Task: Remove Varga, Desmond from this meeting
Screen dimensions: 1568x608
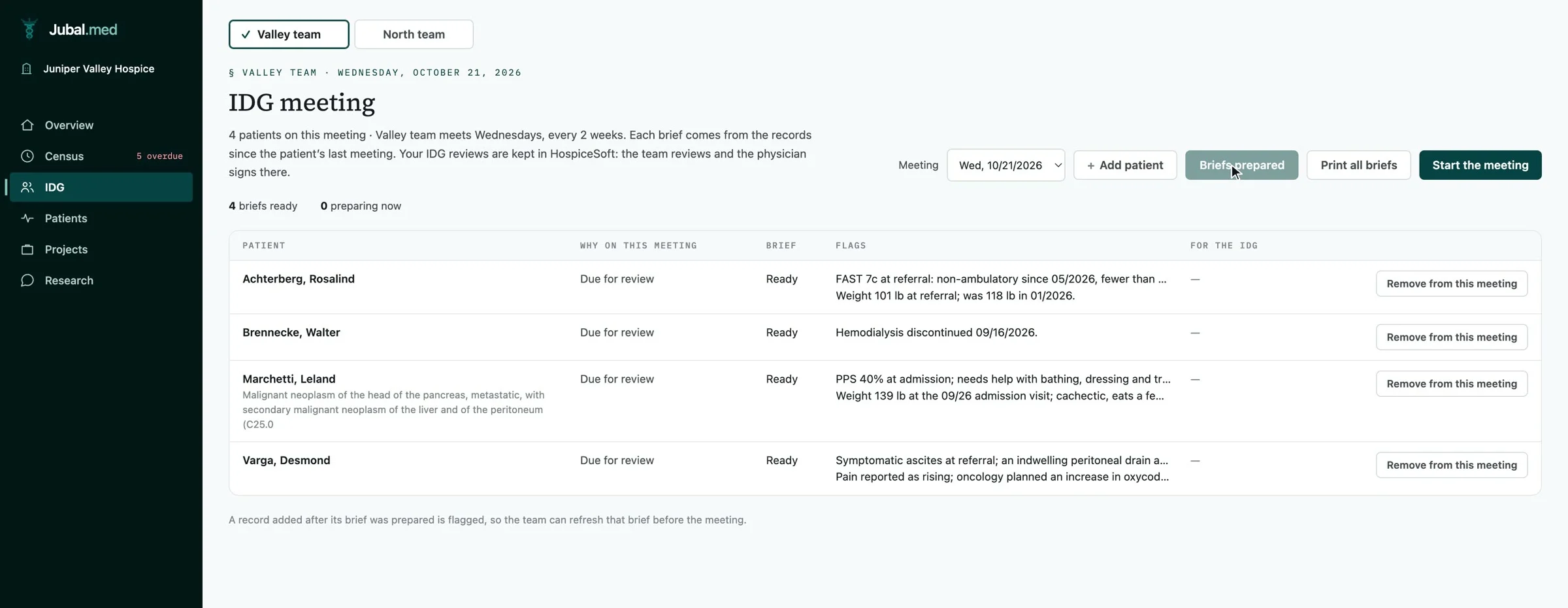Action: pos(1451,465)
